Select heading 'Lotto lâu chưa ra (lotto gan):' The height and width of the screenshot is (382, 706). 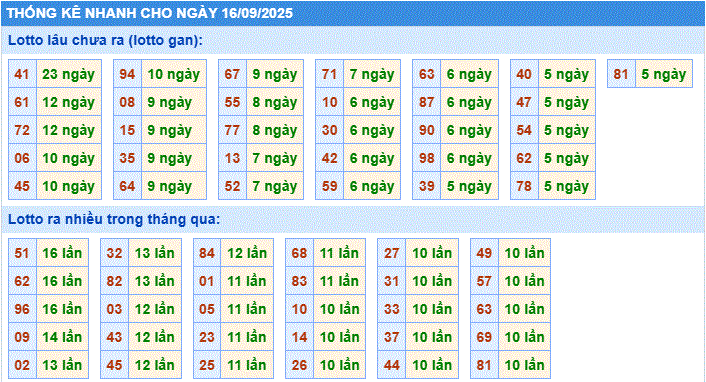tap(105, 40)
